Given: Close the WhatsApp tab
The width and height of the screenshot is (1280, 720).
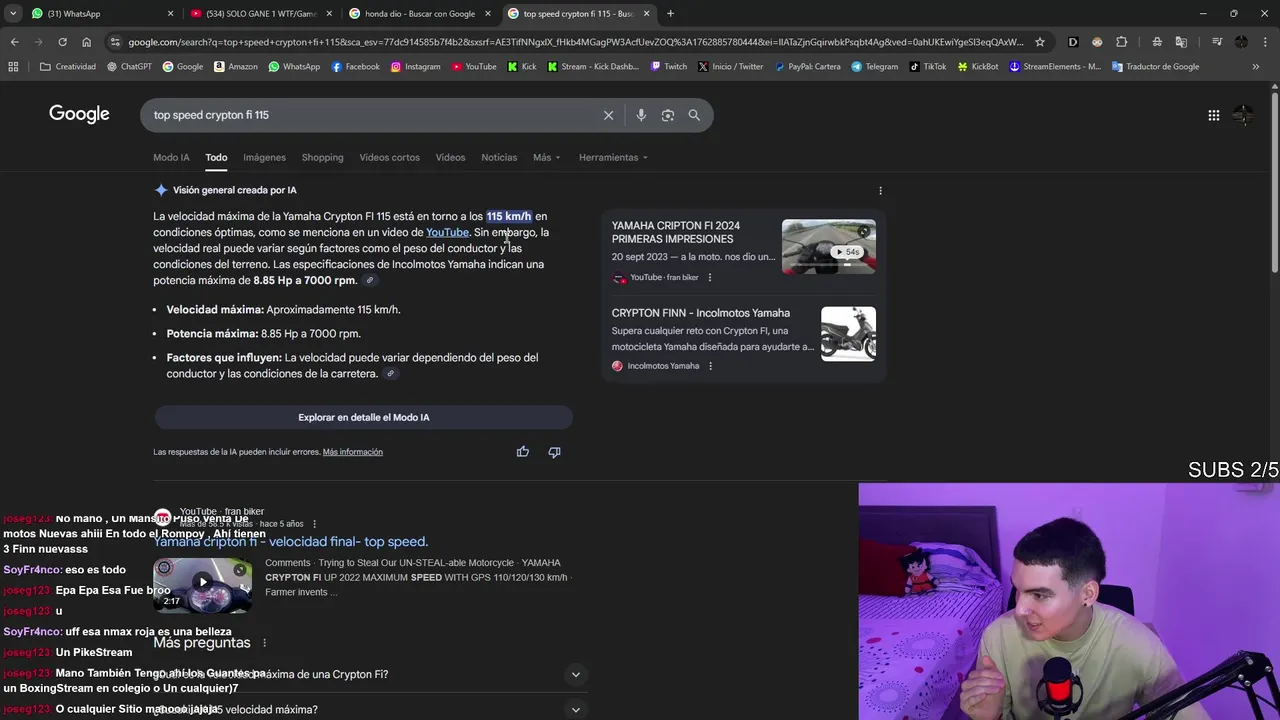Looking at the screenshot, I should tap(170, 14).
